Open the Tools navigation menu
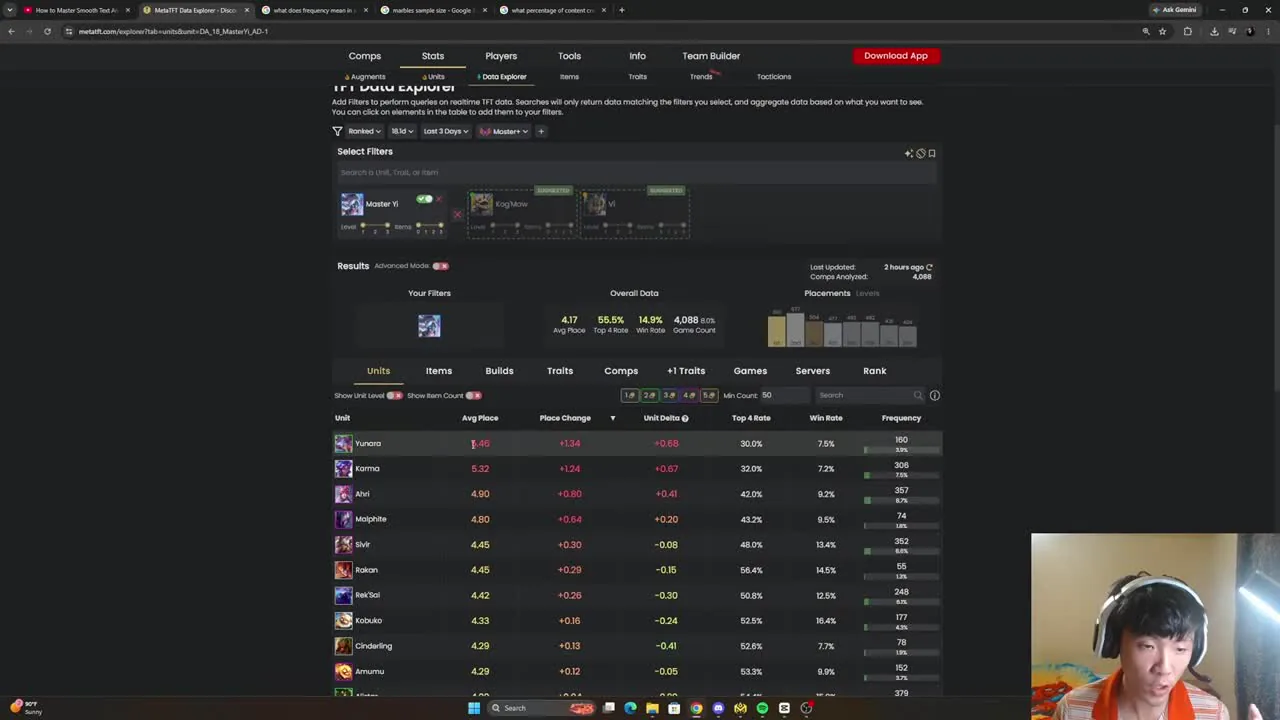 click(569, 56)
